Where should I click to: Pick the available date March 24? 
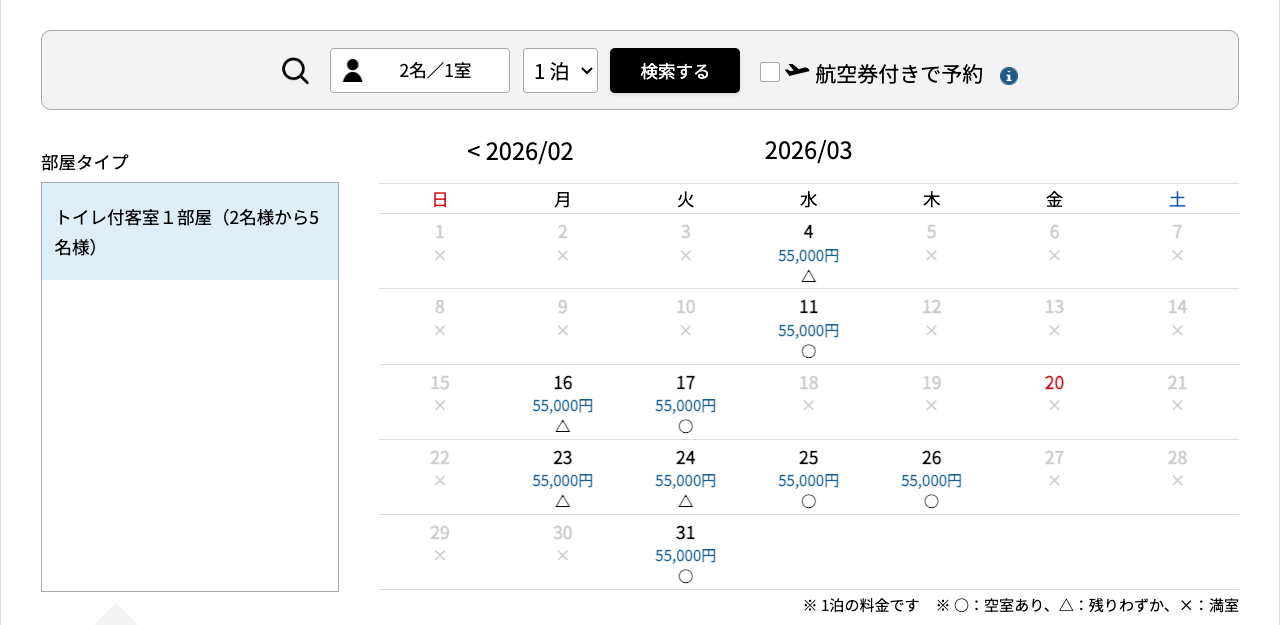pyautogui.click(x=685, y=480)
